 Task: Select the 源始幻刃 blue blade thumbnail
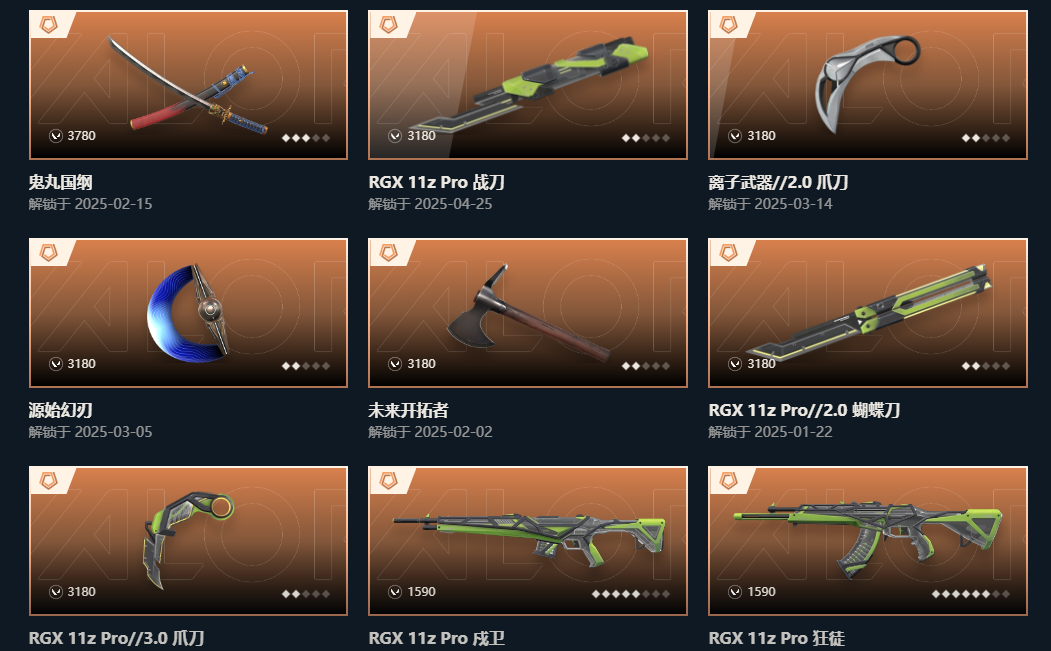[x=188, y=312]
